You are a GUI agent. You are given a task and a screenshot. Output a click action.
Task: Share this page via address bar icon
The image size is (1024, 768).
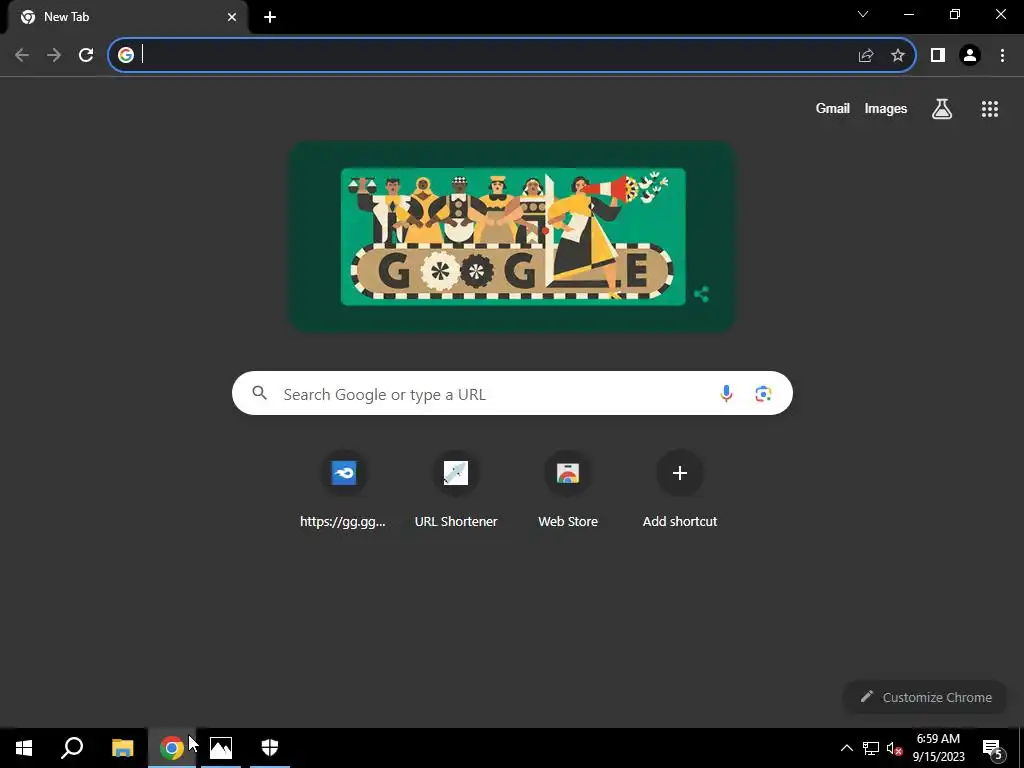coord(866,56)
